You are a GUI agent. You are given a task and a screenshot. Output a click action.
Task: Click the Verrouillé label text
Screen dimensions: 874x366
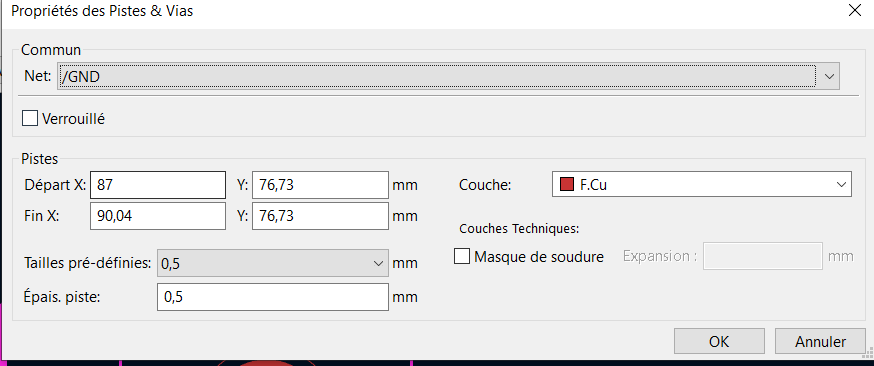point(74,119)
